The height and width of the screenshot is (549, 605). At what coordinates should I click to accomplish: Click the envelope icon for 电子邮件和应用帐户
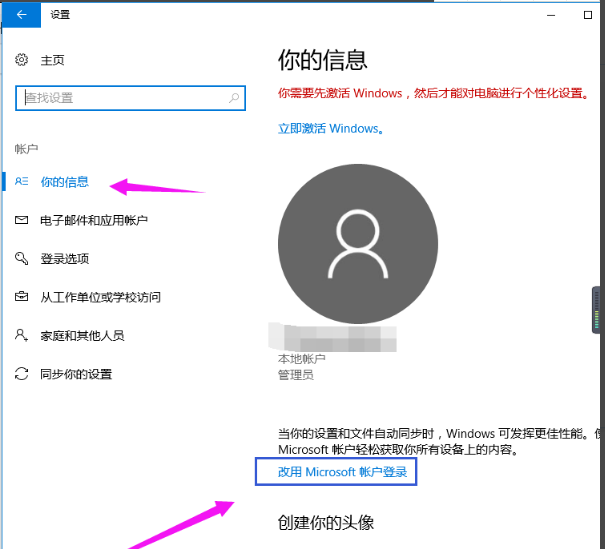(22, 220)
